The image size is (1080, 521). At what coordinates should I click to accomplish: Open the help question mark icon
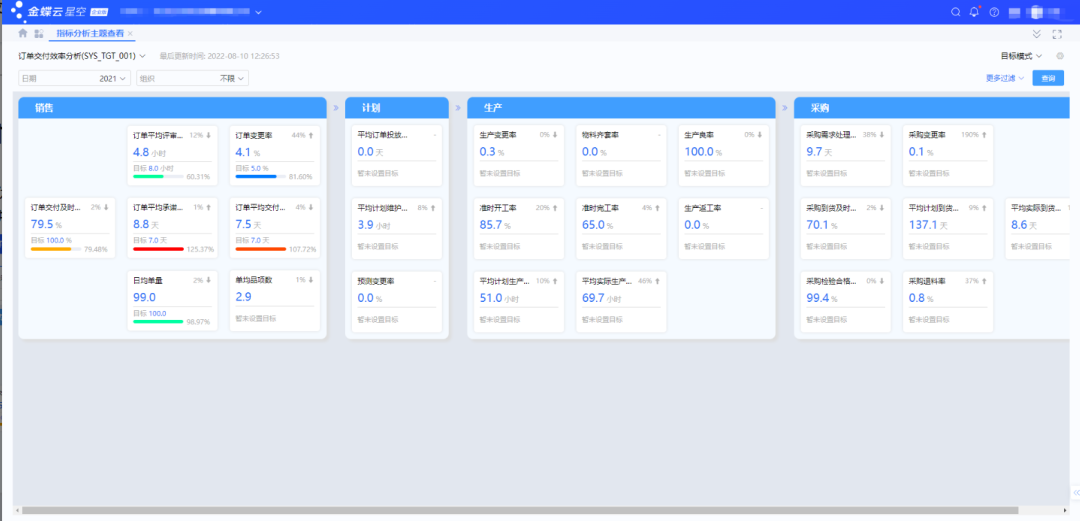coord(994,12)
